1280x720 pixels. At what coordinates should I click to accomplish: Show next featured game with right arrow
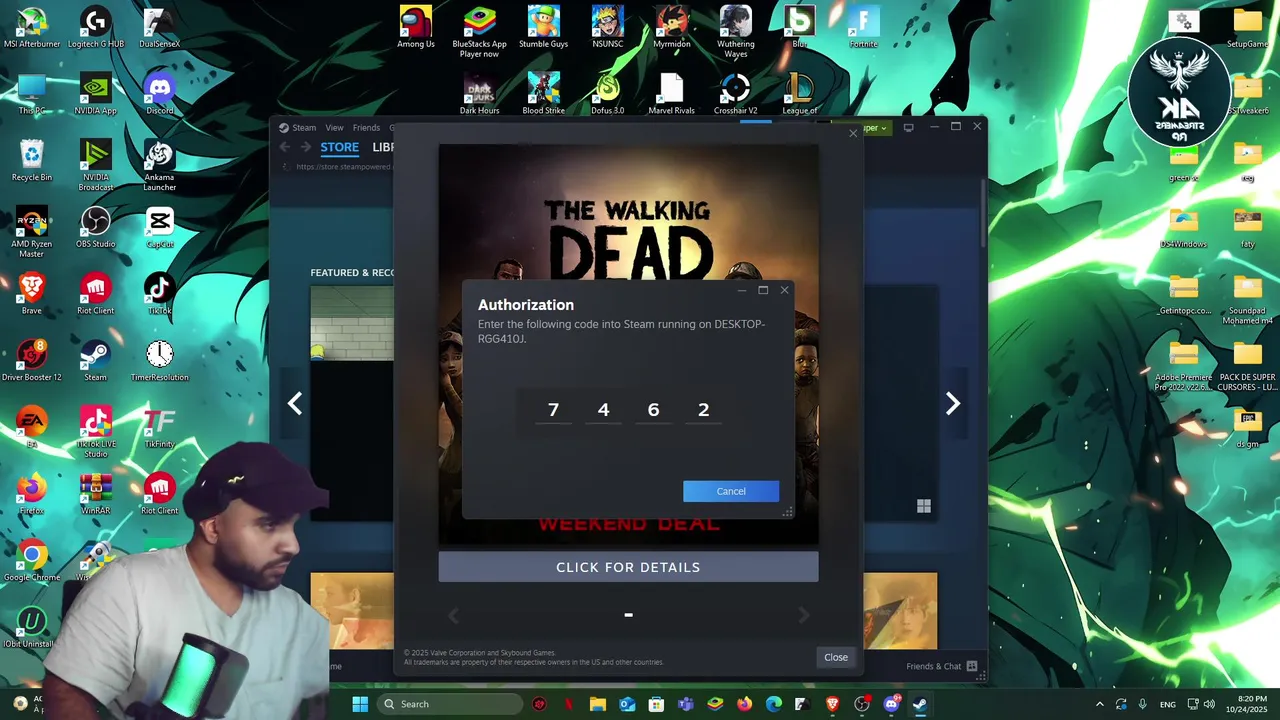pyautogui.click(x=953, y=403)
